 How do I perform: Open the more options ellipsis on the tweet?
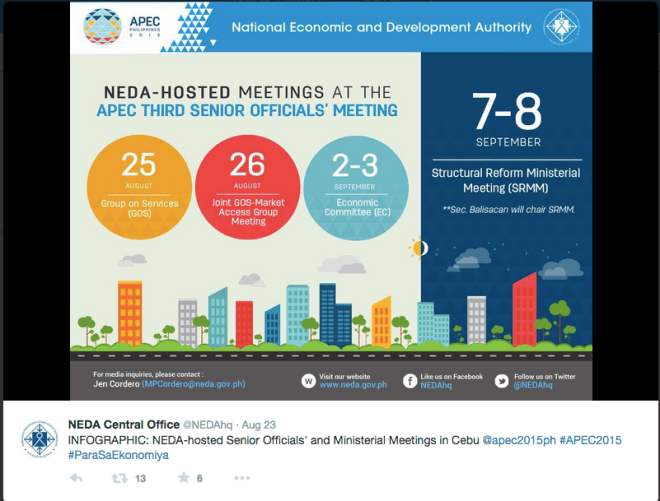(242, 478)
